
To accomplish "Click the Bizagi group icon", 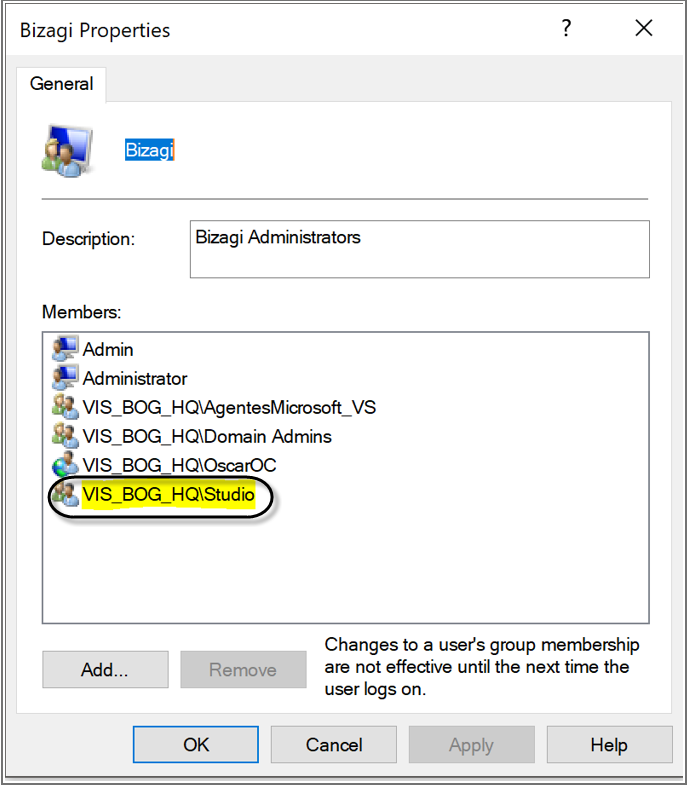I will (x=67, y=151).
